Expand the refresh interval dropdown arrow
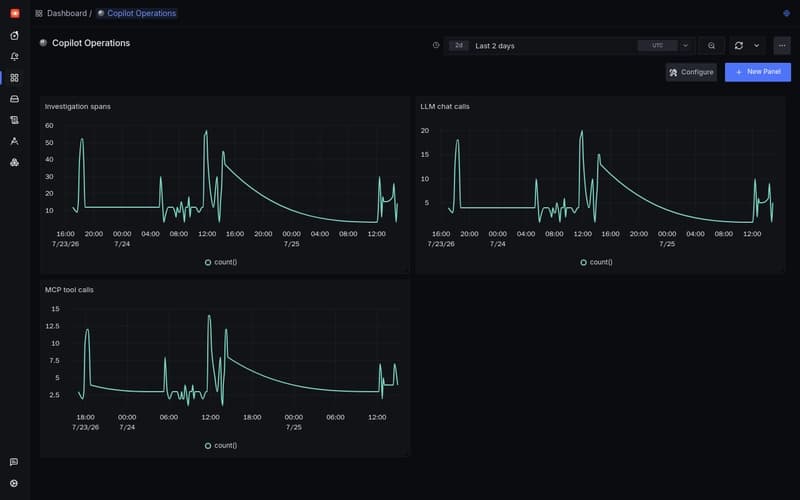 tap(756, 45)
